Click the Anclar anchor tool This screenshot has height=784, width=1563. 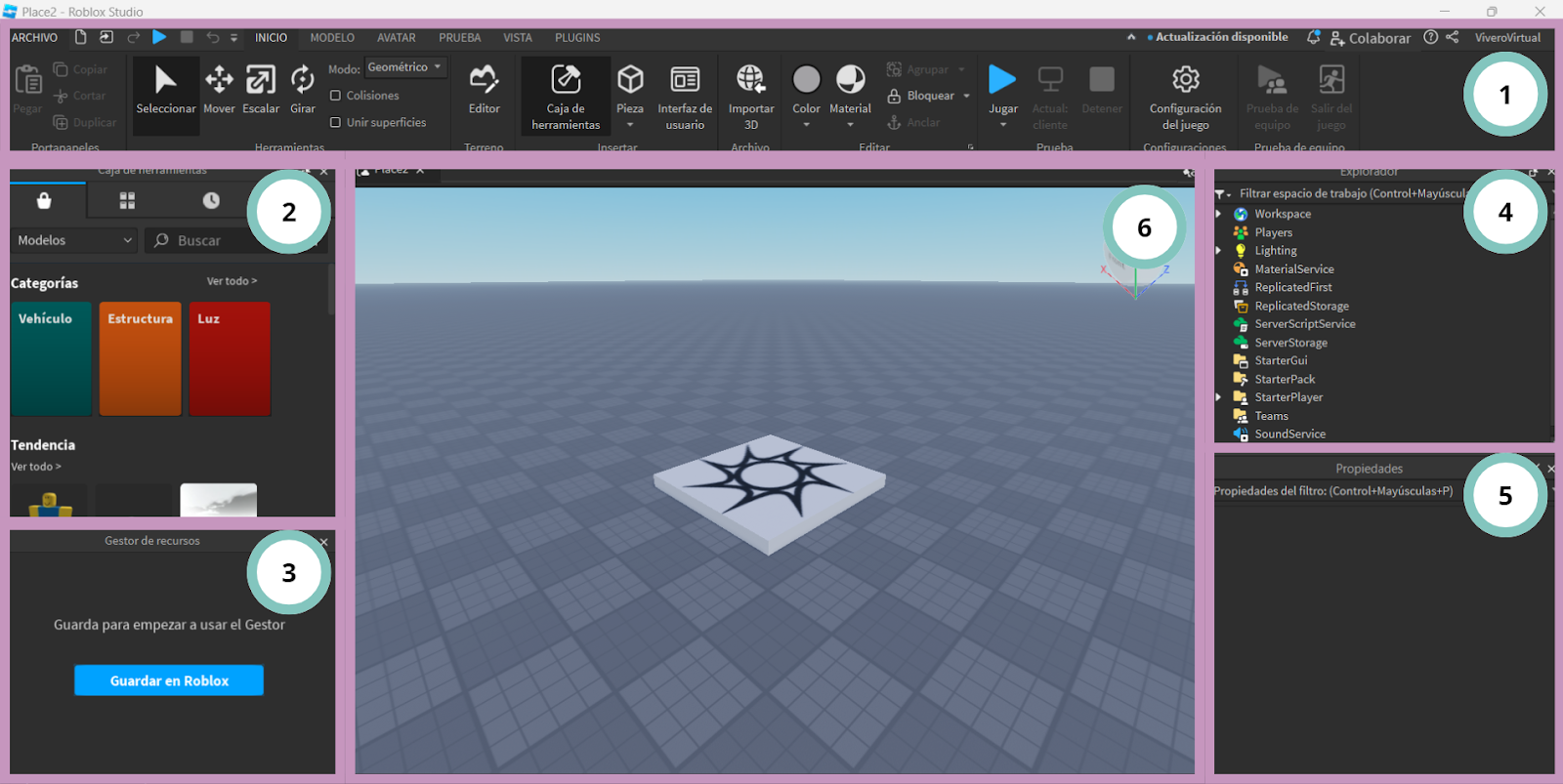(x=913, y=122)
